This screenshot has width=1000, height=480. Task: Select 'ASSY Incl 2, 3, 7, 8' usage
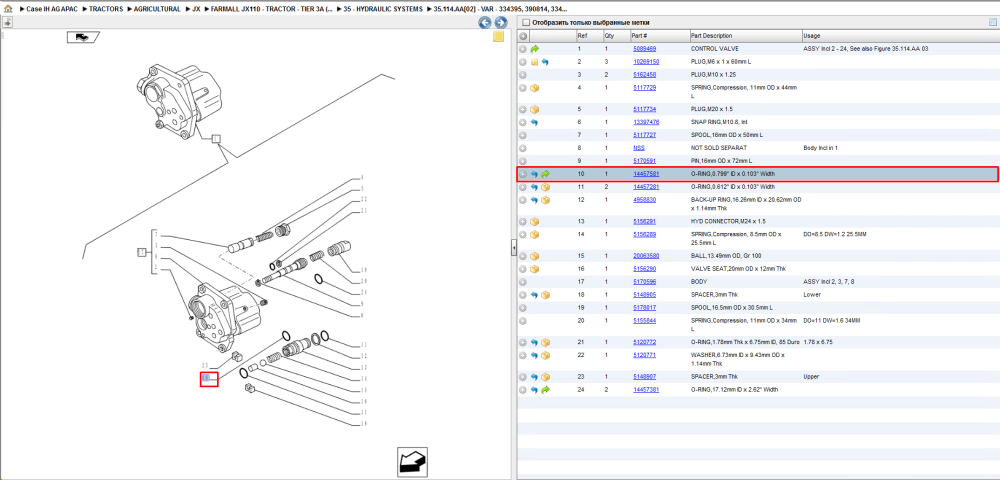828,281
